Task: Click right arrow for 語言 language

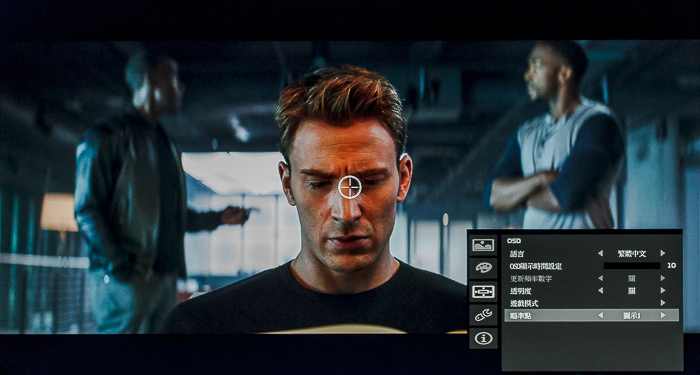Action: tap(663, 253)
